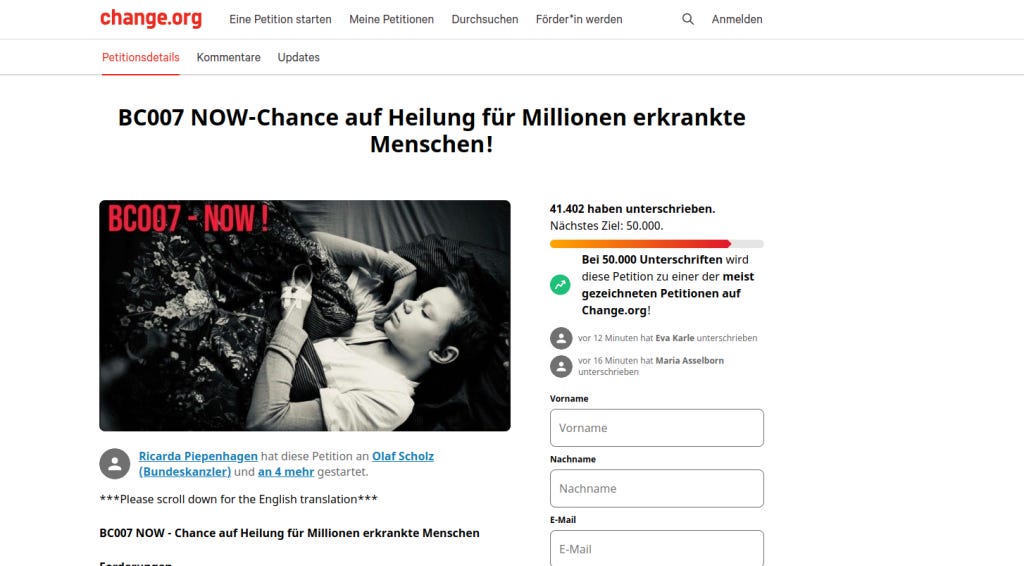Click Förder*in werden in navigation

pos(579,20)
